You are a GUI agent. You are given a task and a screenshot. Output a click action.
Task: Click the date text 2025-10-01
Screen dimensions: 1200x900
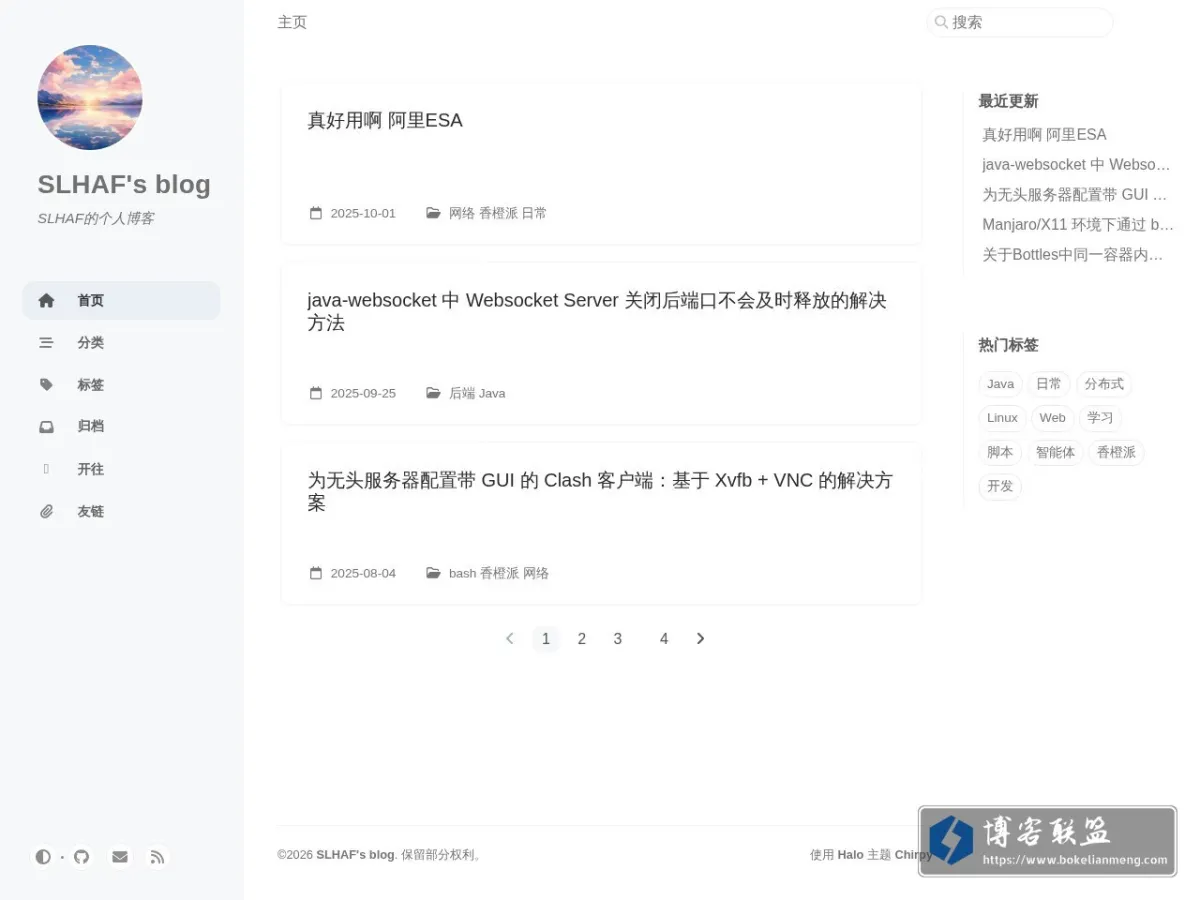coord(363,213)
